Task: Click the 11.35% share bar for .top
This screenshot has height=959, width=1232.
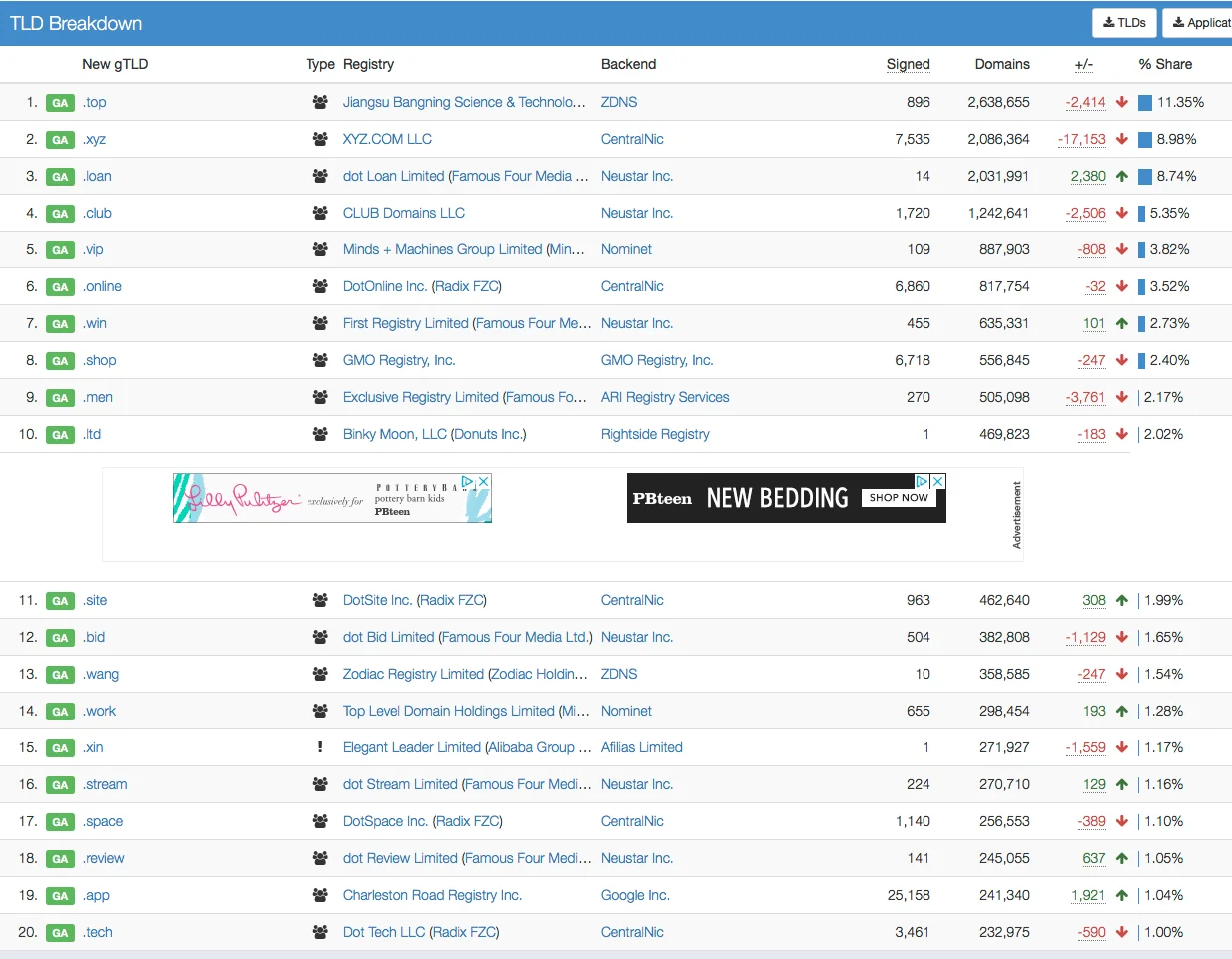Action: coord(1145,102)
